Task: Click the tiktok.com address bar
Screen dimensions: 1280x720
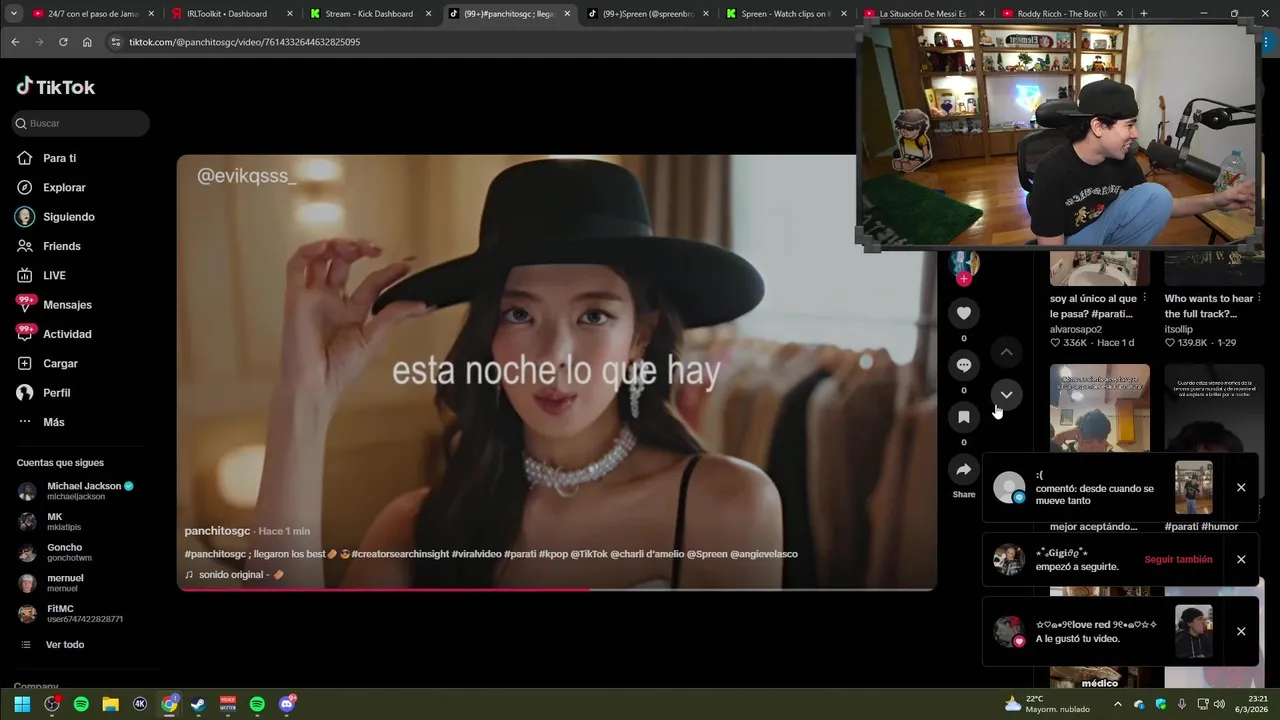Action: tap(480, 42)
